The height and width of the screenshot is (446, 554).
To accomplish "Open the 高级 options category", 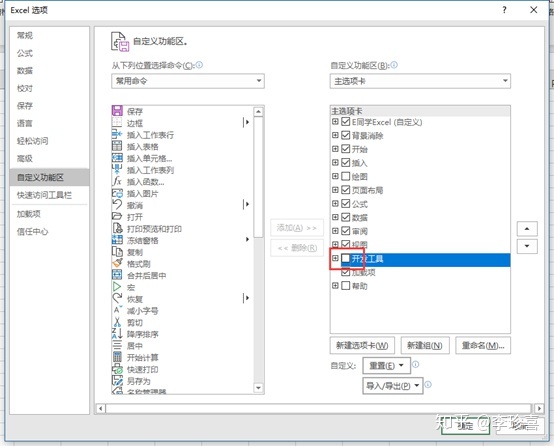I will (x=25, y=158).
